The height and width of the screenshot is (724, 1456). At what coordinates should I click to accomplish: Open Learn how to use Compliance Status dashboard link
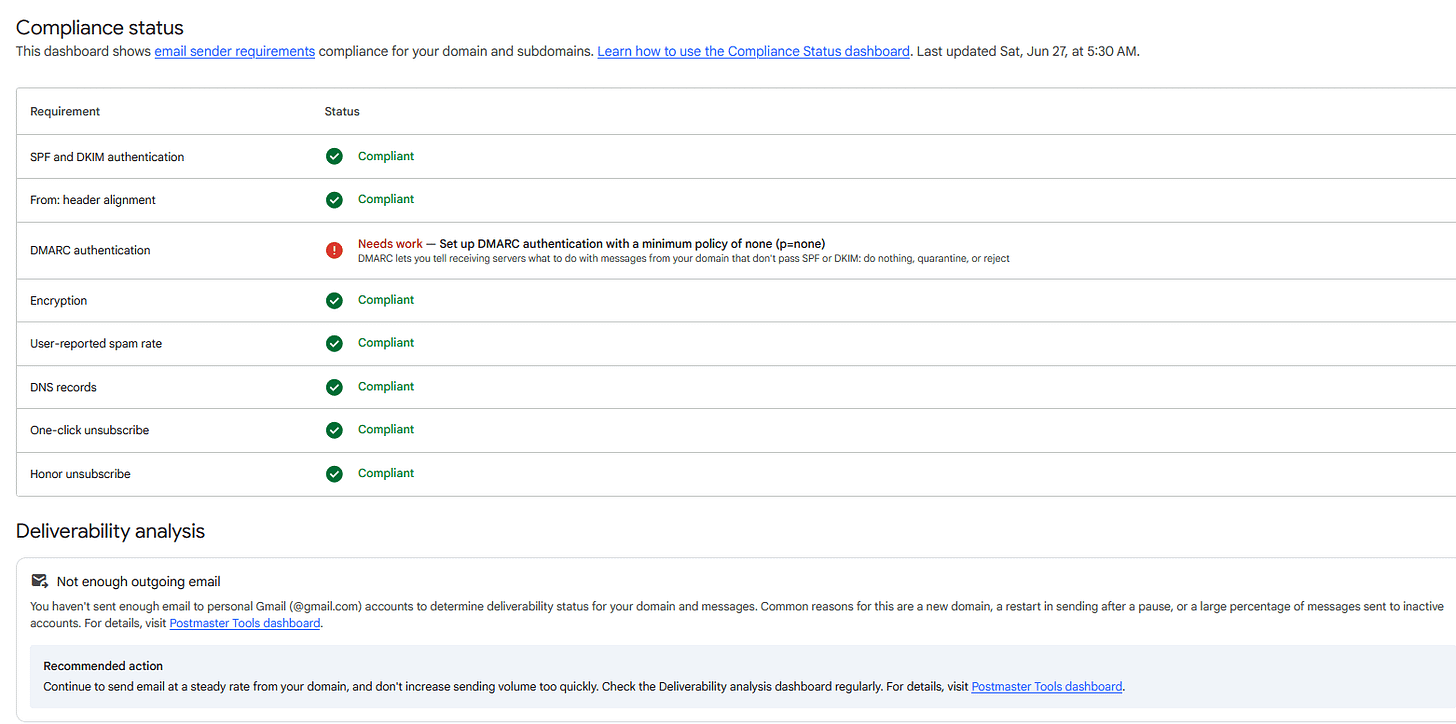754,51
